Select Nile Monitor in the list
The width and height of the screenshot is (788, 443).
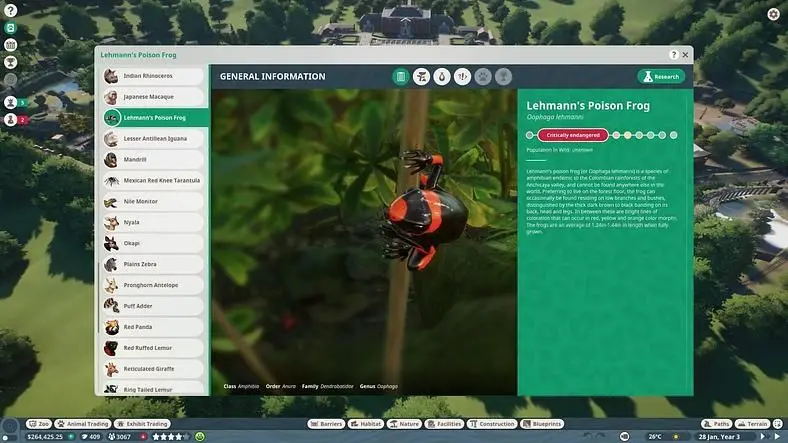153,201
